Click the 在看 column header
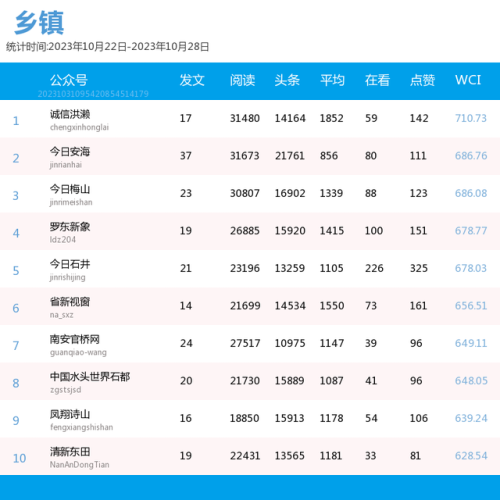Viewport: 500px width, 500px height. pos(377,80)
